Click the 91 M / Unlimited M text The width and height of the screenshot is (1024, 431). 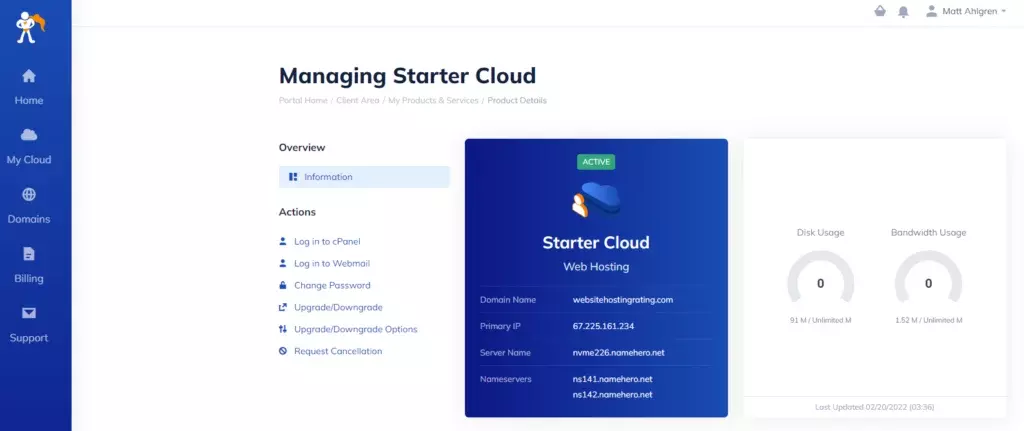pos(820,321)
